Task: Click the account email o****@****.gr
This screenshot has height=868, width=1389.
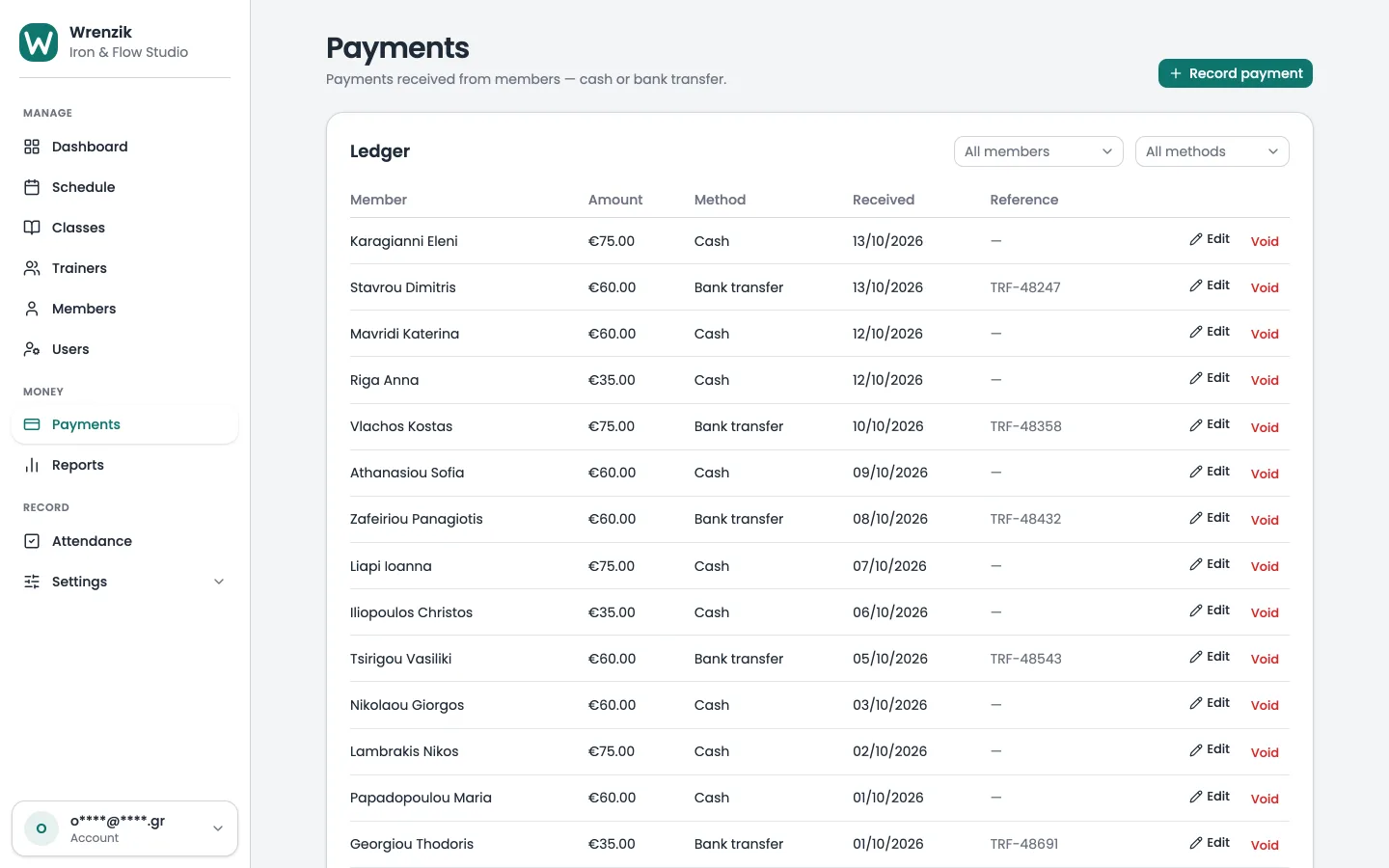Action: pos(118,821)
